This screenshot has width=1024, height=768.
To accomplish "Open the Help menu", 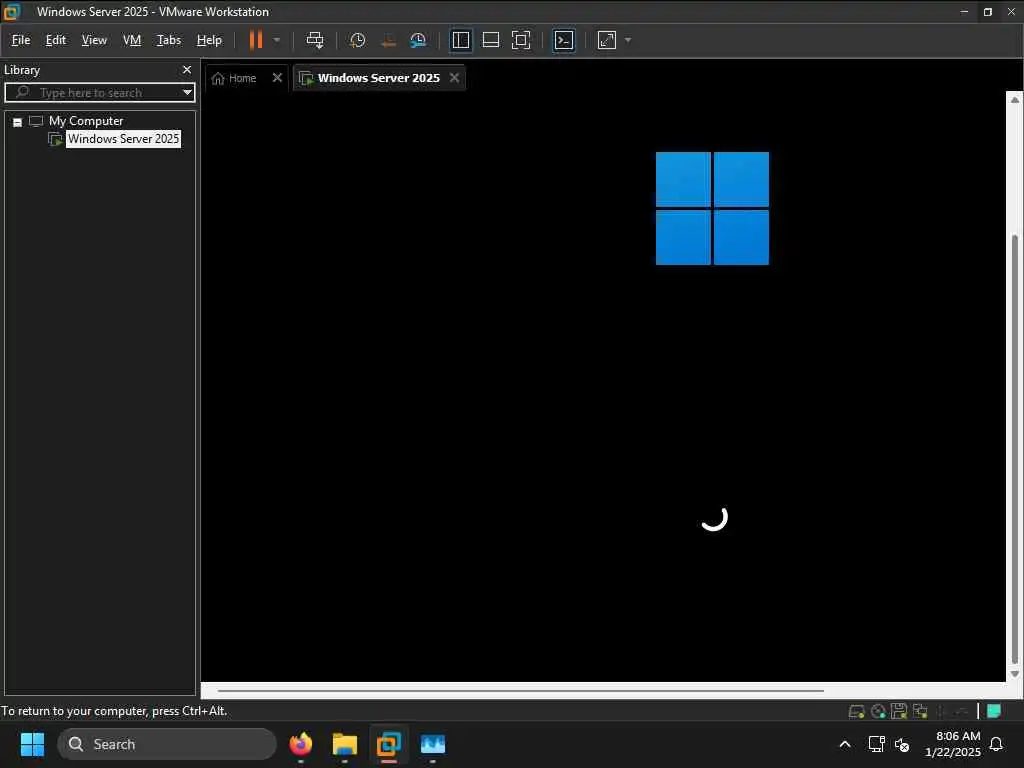I will tap(209, 40).
